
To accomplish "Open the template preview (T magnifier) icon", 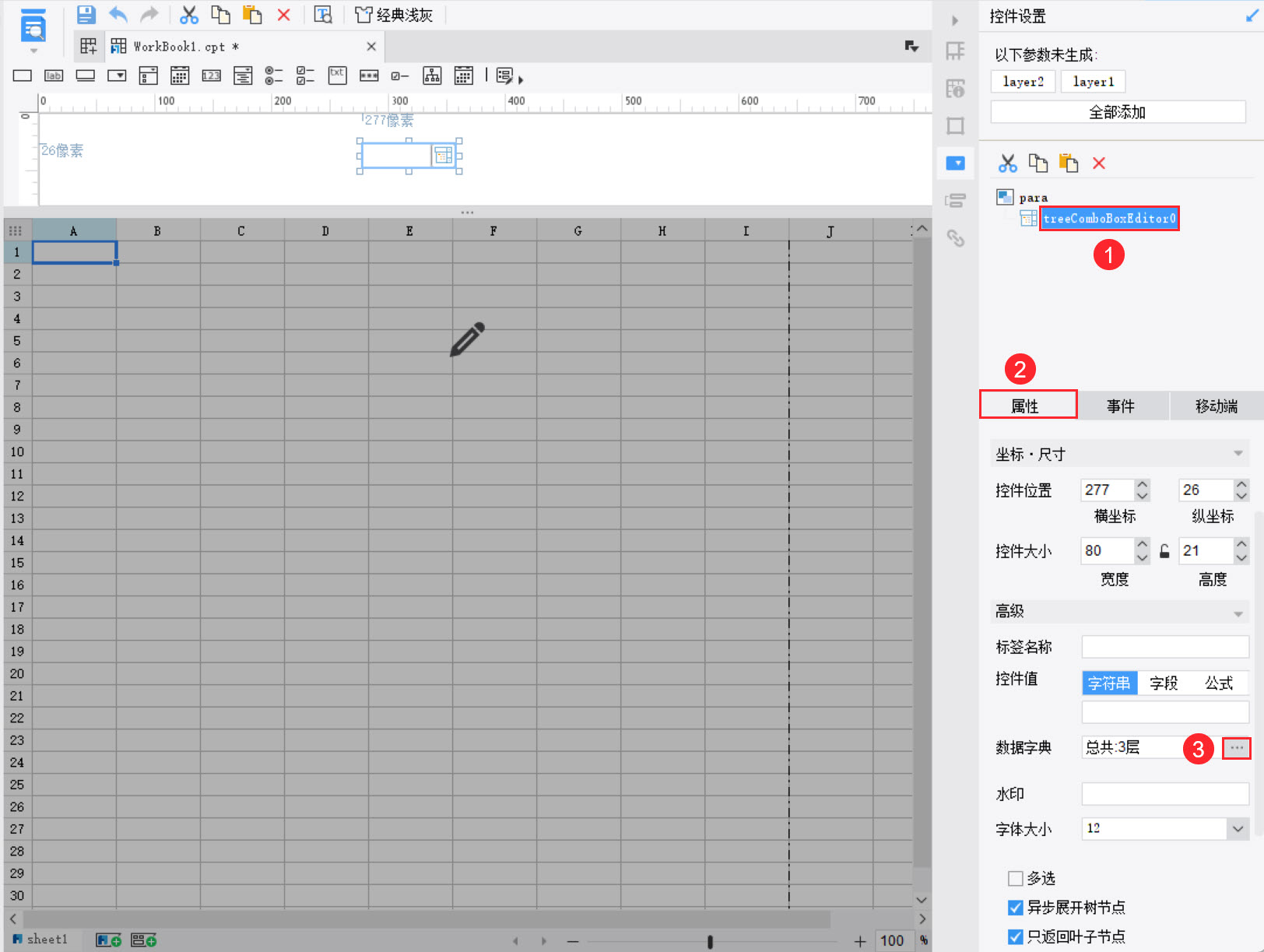I will [x=323, y=14].
